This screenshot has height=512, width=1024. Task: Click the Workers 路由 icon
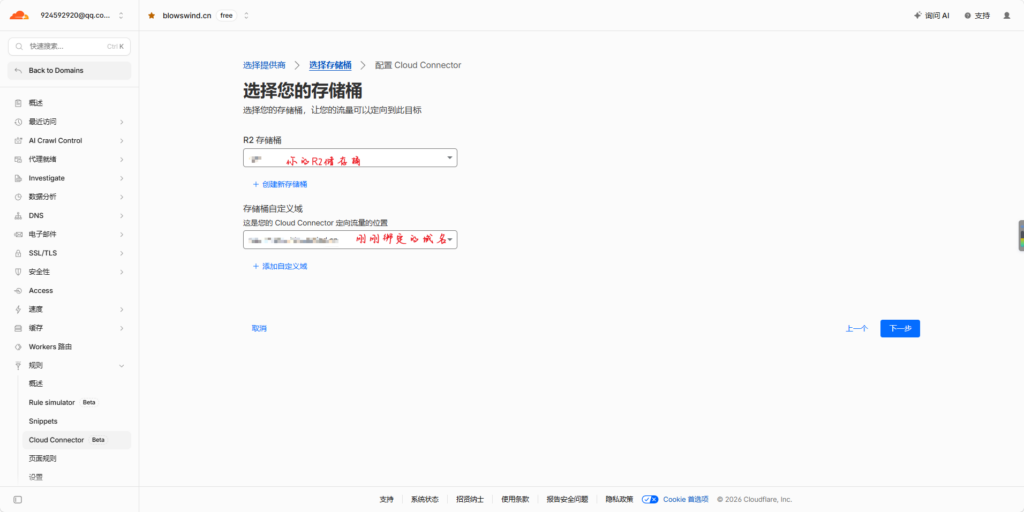(x=18, y=347)
